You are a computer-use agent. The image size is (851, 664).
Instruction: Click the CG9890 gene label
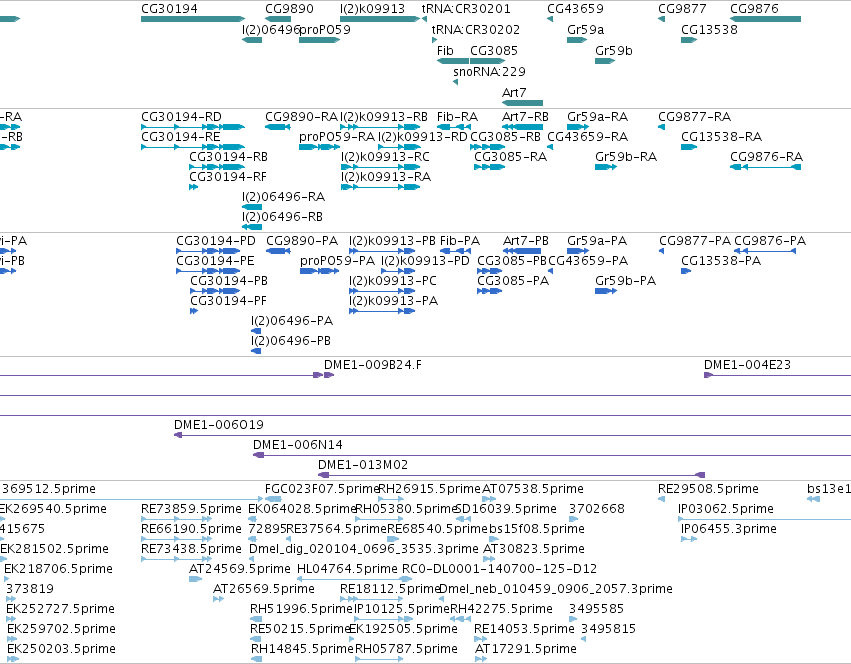coord(289,9)
